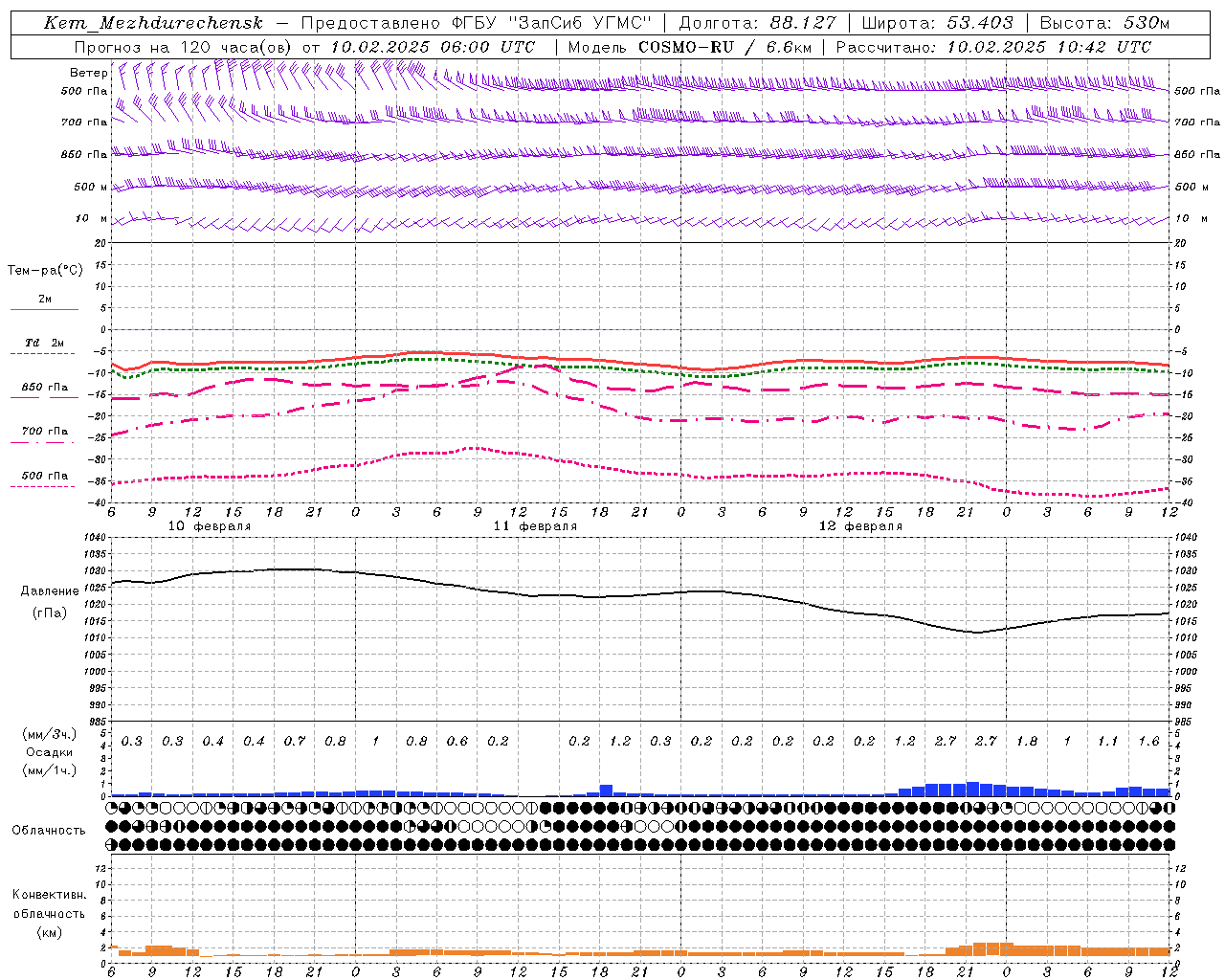Click the station title Kem_Mezhdurechensk
This screenshot has height=980, width=1225.
click(x=153, y=23)
